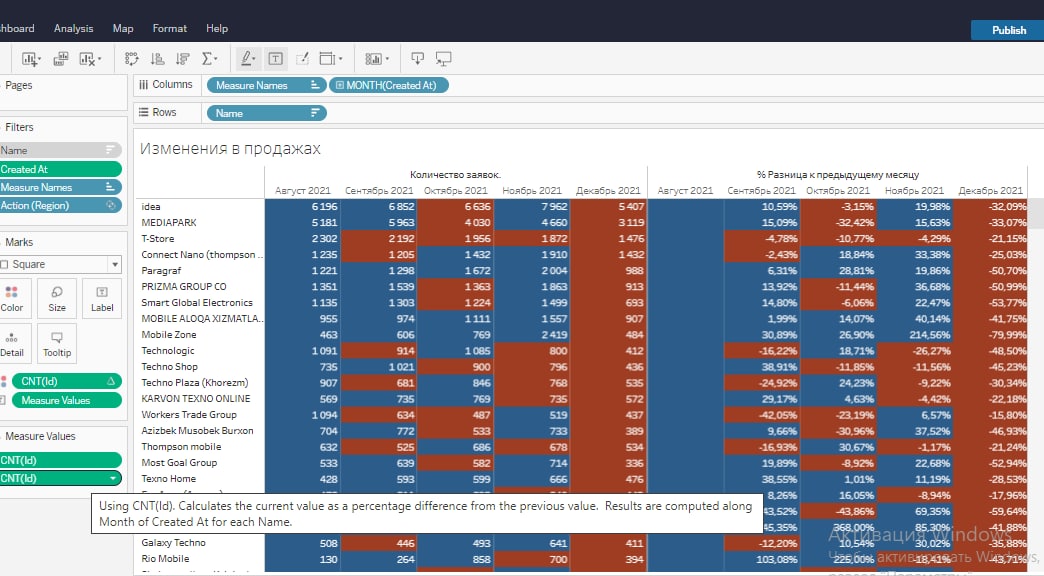Select the KARVON TEXNO ONLINE row label
This screenshot has height=576, width=1044.
click(196, 398)
